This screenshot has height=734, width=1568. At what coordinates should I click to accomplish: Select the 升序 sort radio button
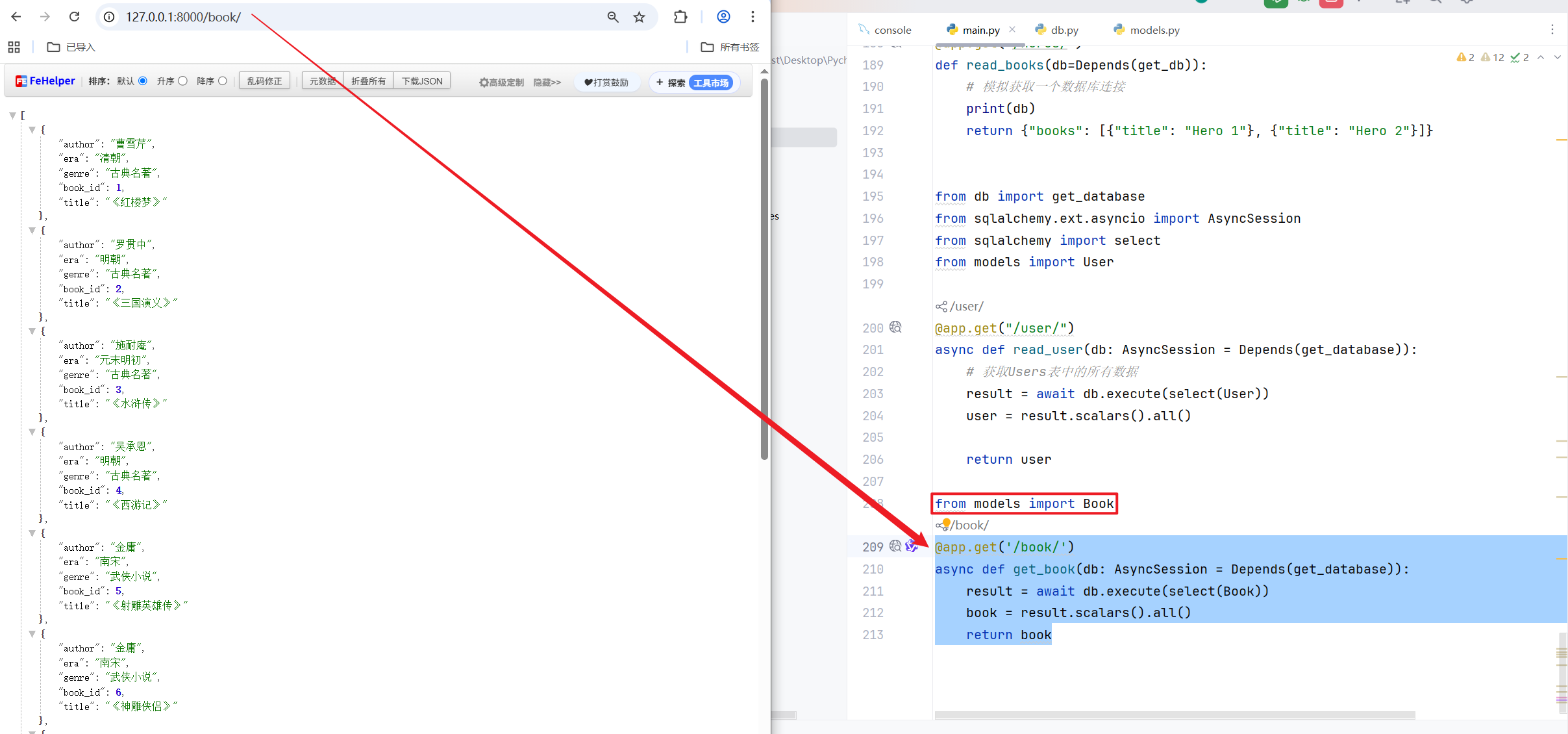(x=183, y=81)
